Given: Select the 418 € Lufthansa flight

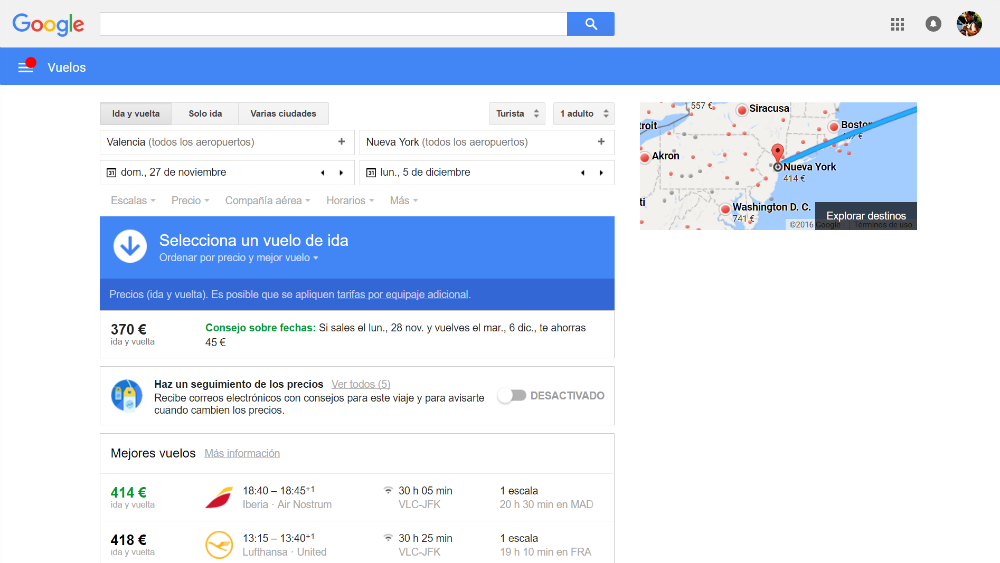Looking at the screenshot, I should click(x=357, y=543).
